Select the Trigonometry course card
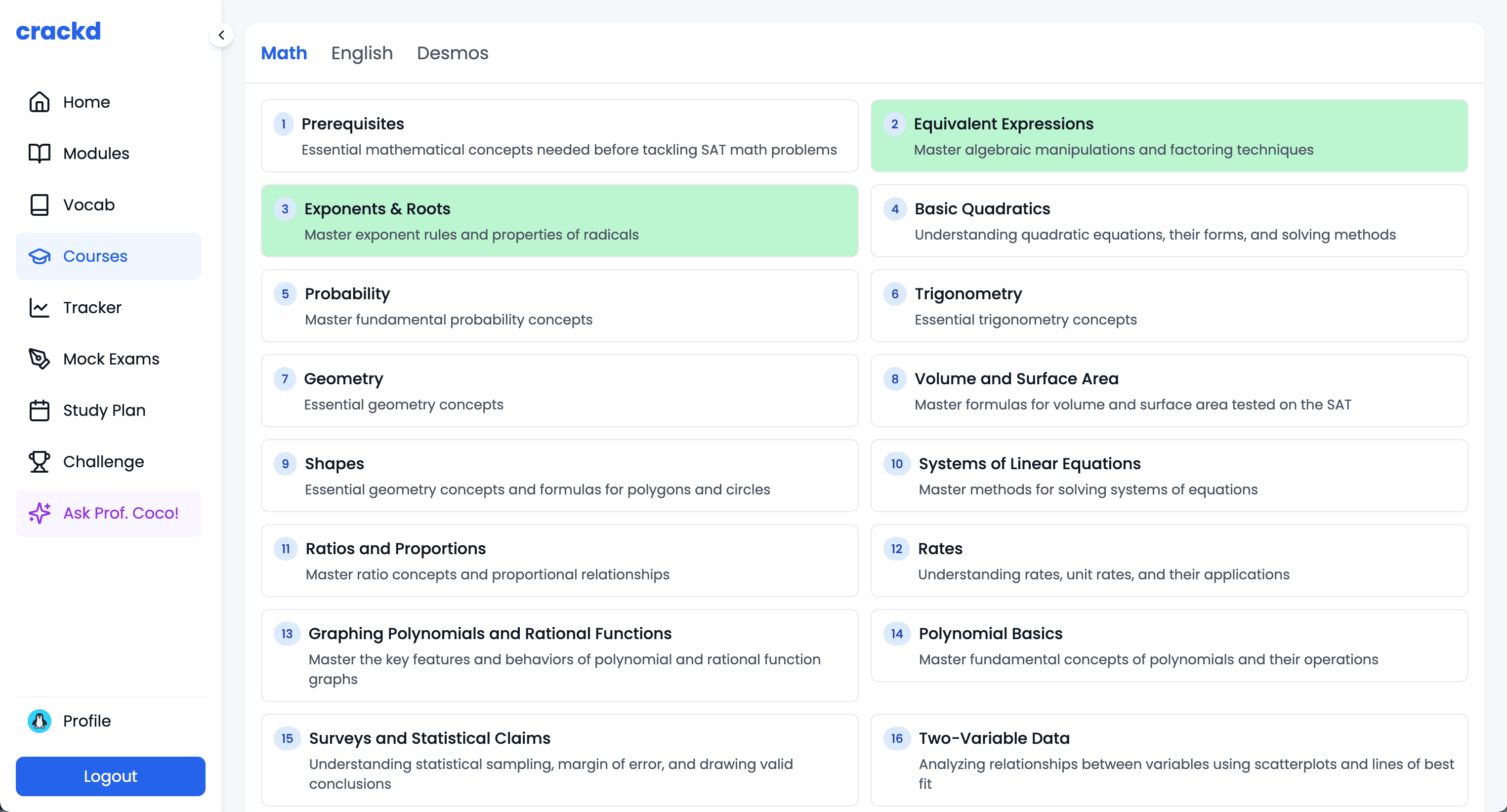 (1169, 306)
